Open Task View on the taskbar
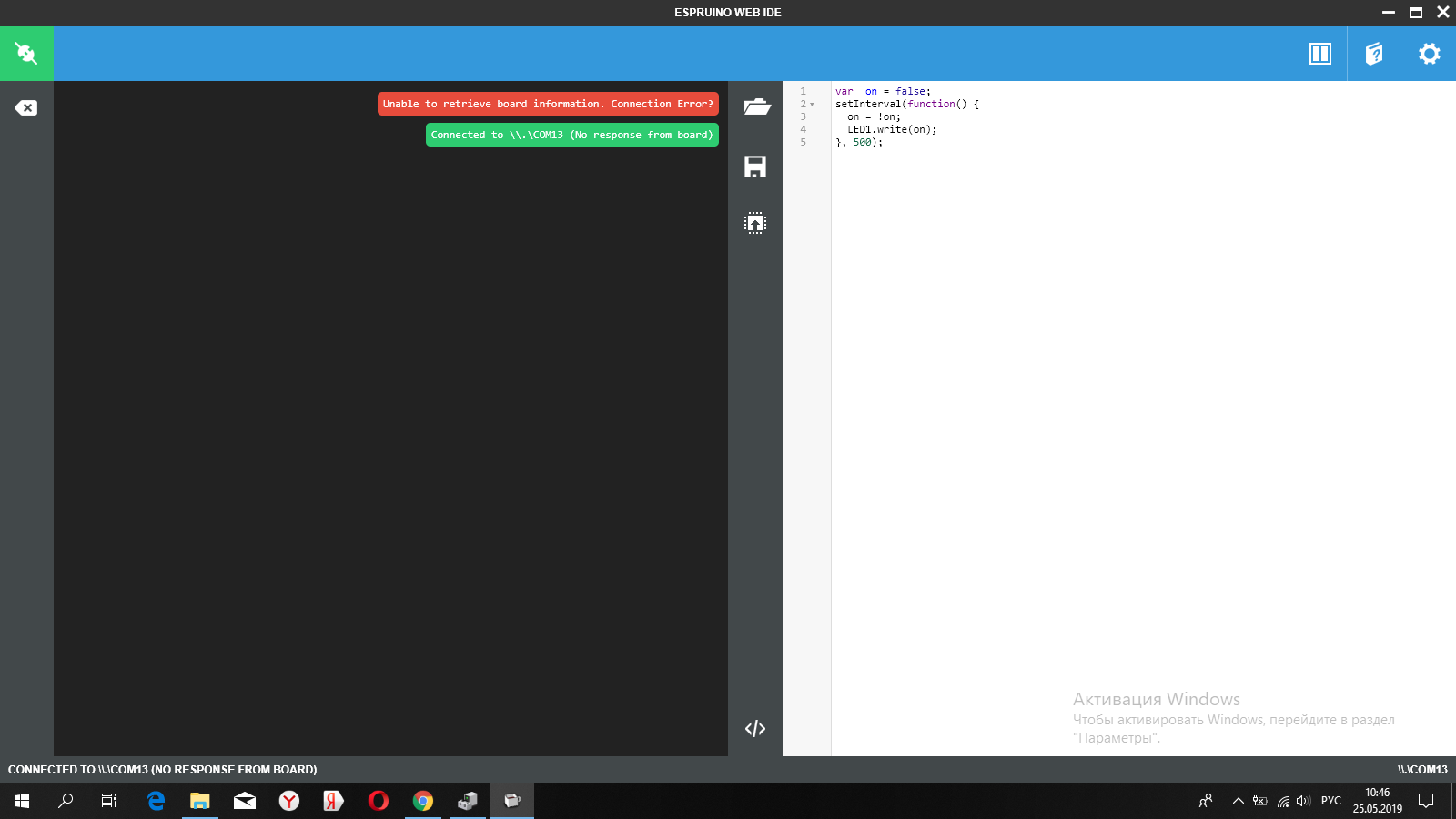Viewport: 1456px width, 819px height. [x=109, y=801]
